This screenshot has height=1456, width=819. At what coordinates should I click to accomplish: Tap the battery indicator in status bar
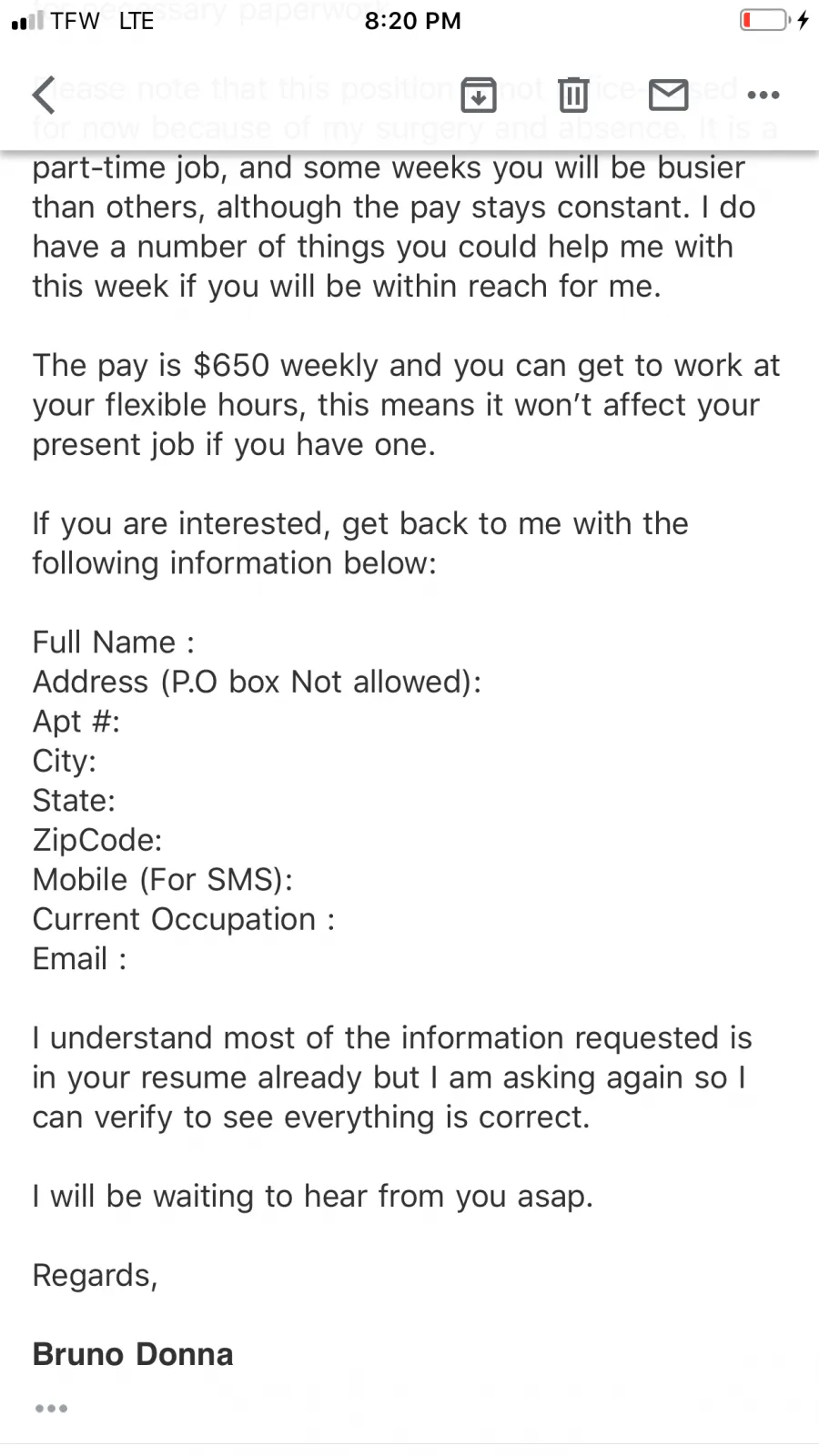point(764,20)
